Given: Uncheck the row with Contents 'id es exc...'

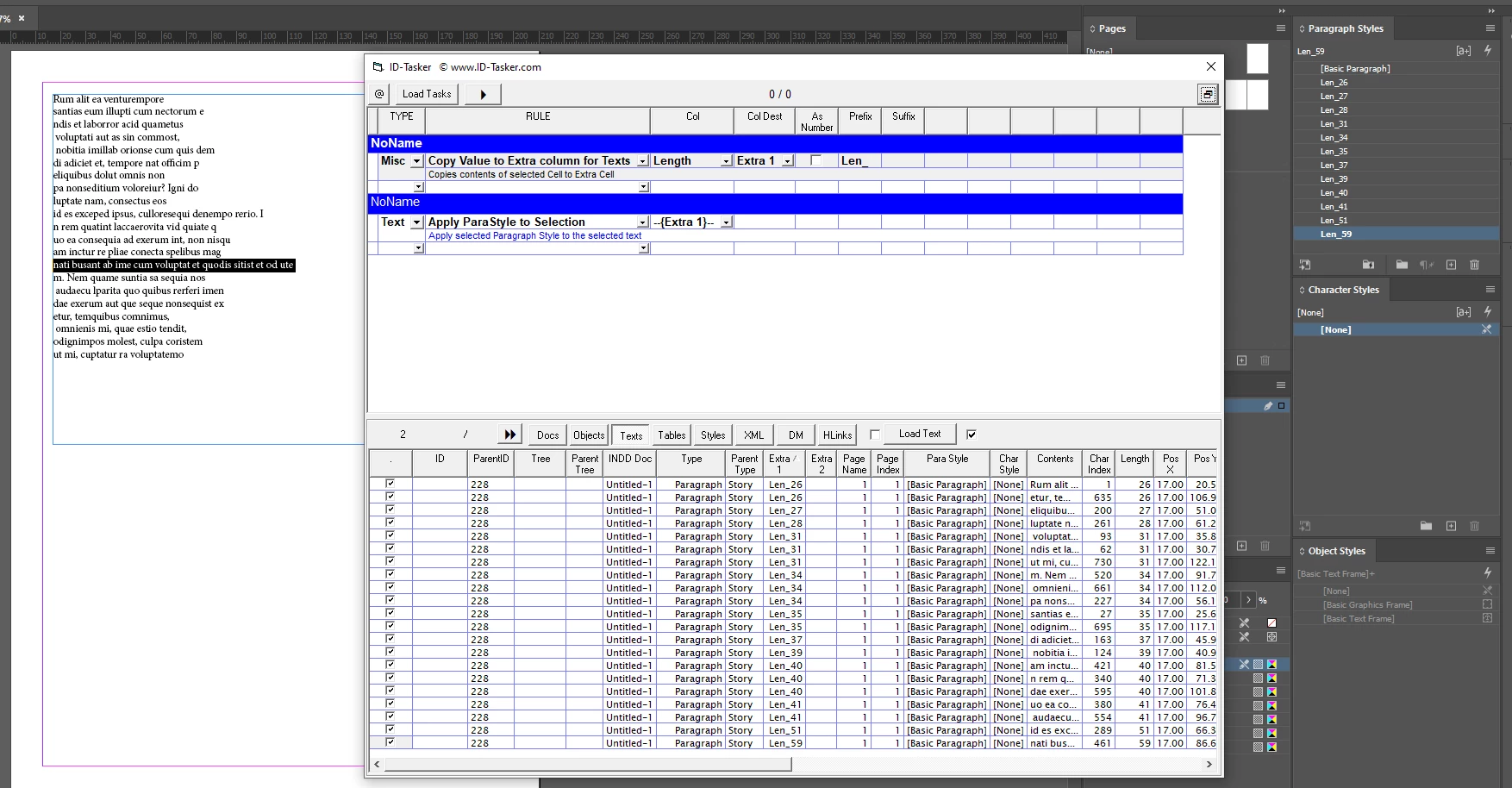Looking at the screenshot, I should pyautogui.click(x=390, y=729).
